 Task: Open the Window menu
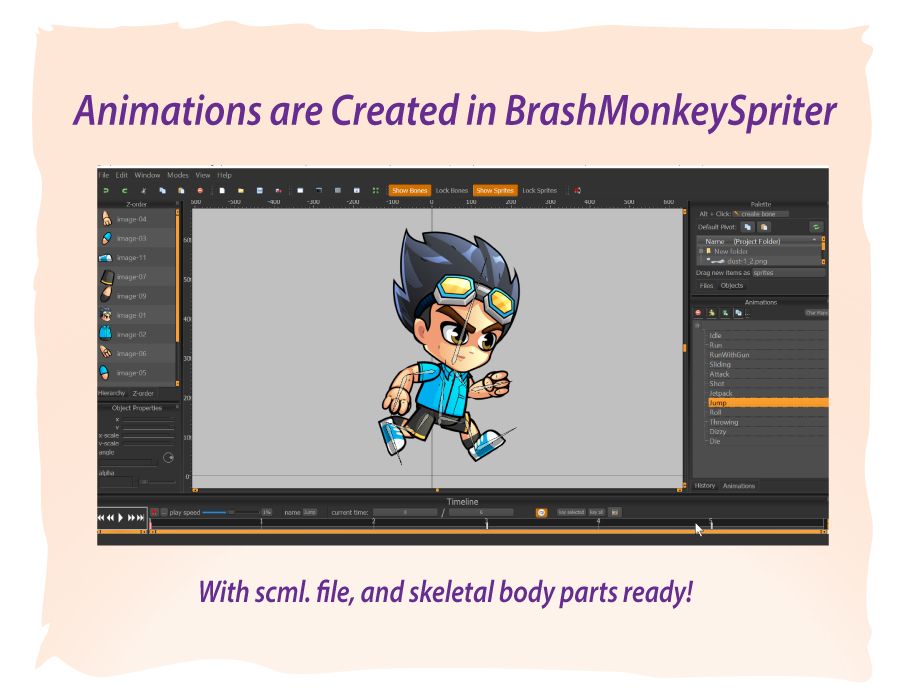tap(147, 175)
